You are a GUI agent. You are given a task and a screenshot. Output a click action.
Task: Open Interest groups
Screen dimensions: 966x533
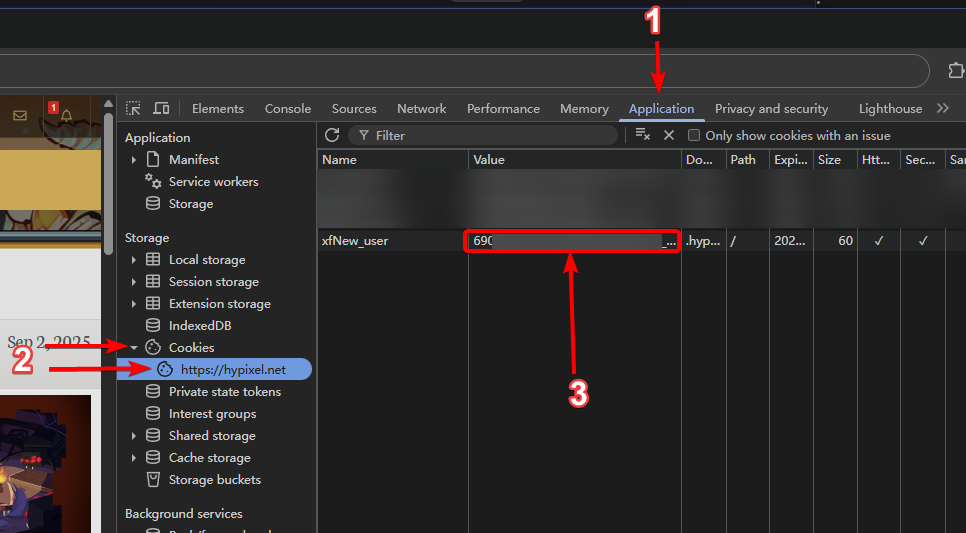[213, 414]
